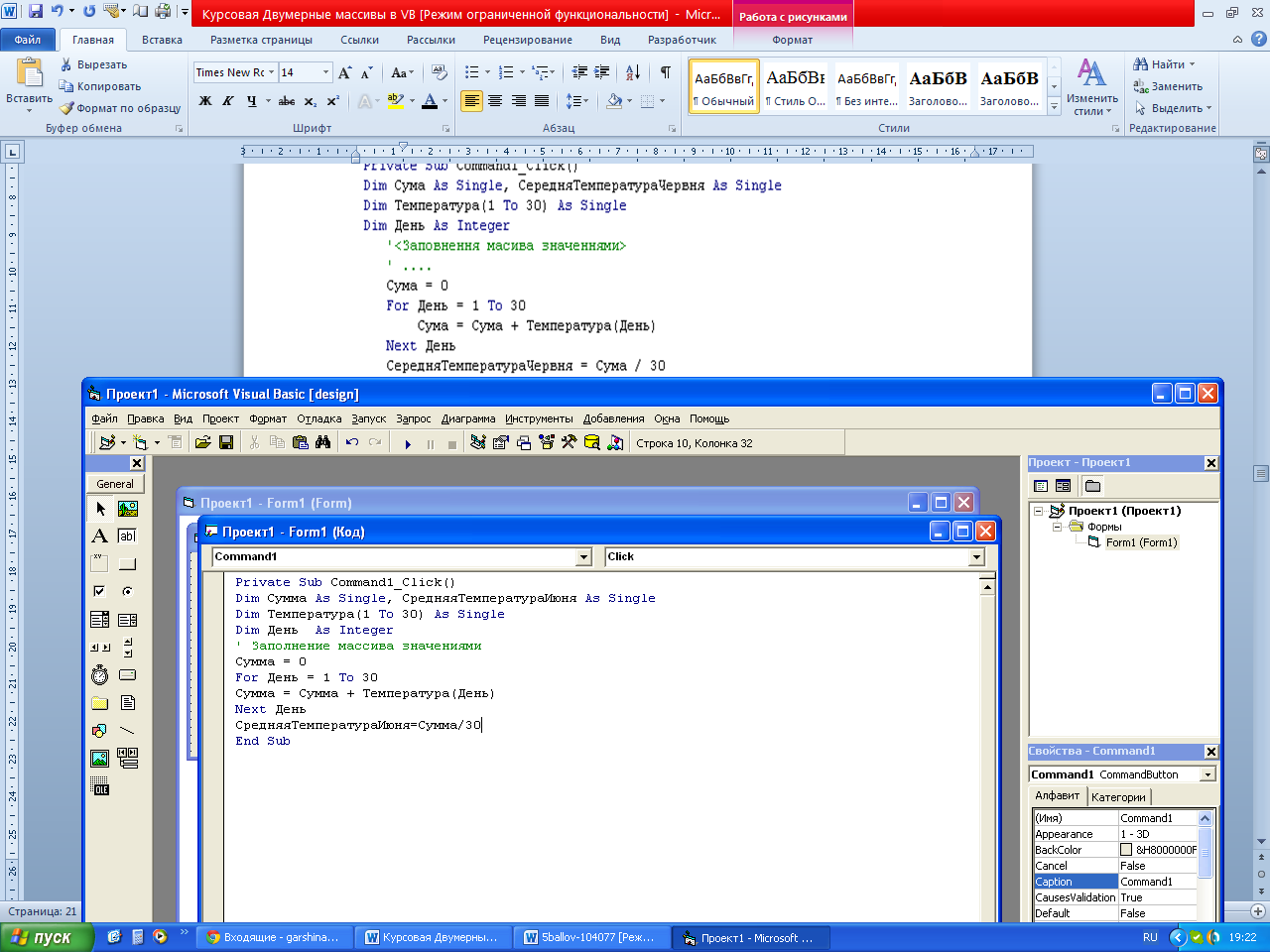Open the Отладка menu in Visual Basic

319,418
